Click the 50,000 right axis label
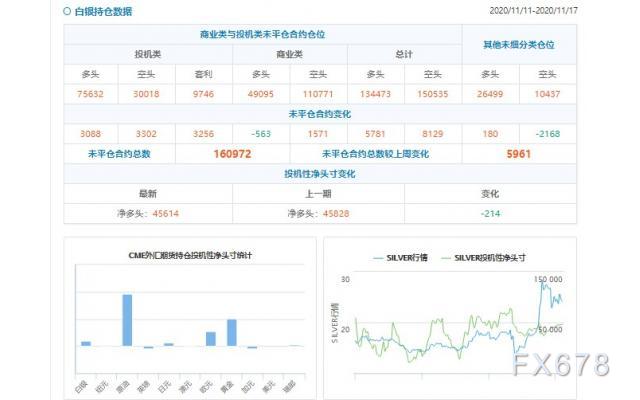The width and height of the screenshot is (640, 400). click(x=550, y=329)
